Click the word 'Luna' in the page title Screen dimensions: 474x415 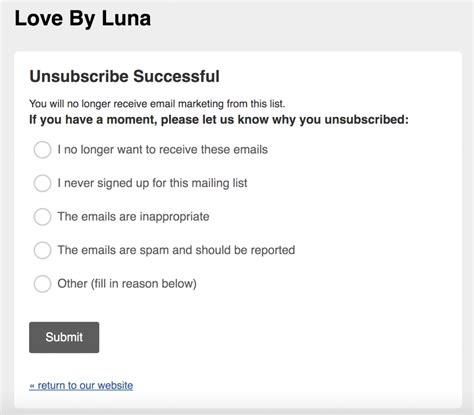click(x=126, y=18)
